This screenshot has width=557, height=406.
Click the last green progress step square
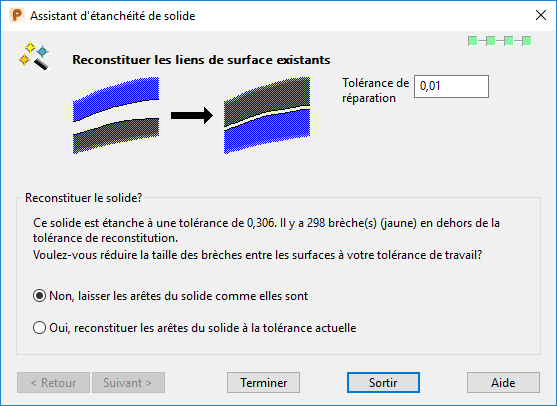coord(527,41)
